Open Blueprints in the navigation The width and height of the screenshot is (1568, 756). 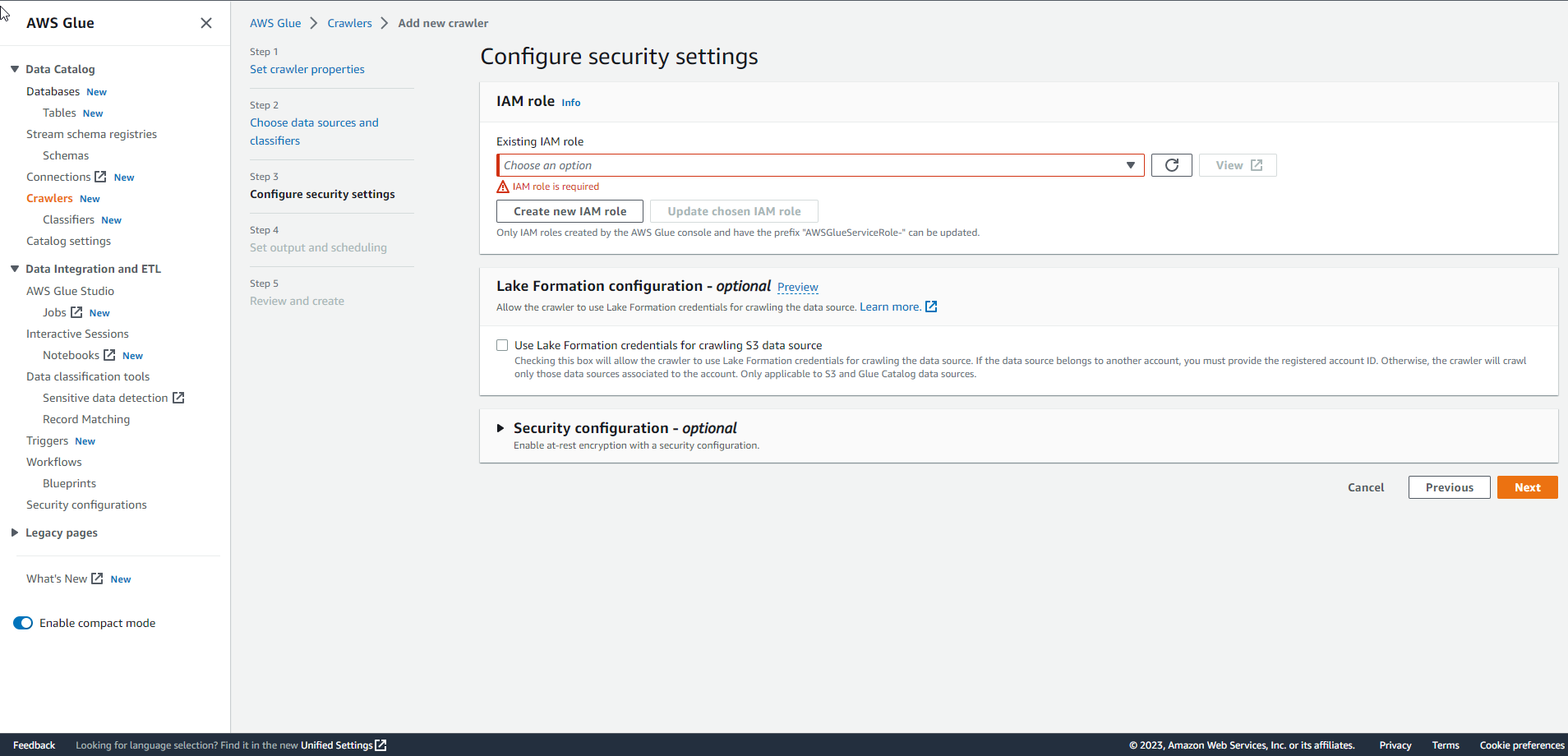tap(69, 483)
